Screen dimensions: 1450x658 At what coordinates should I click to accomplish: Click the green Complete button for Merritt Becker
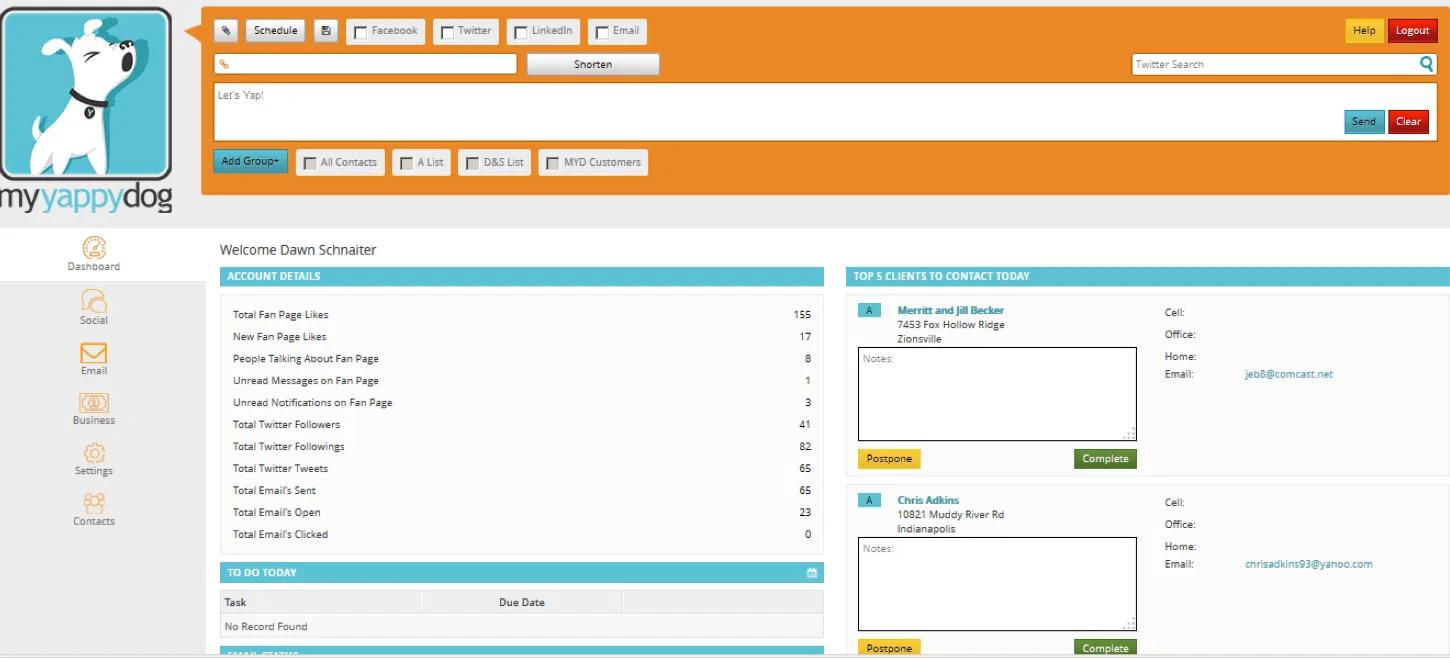[x=1105, y=459]
